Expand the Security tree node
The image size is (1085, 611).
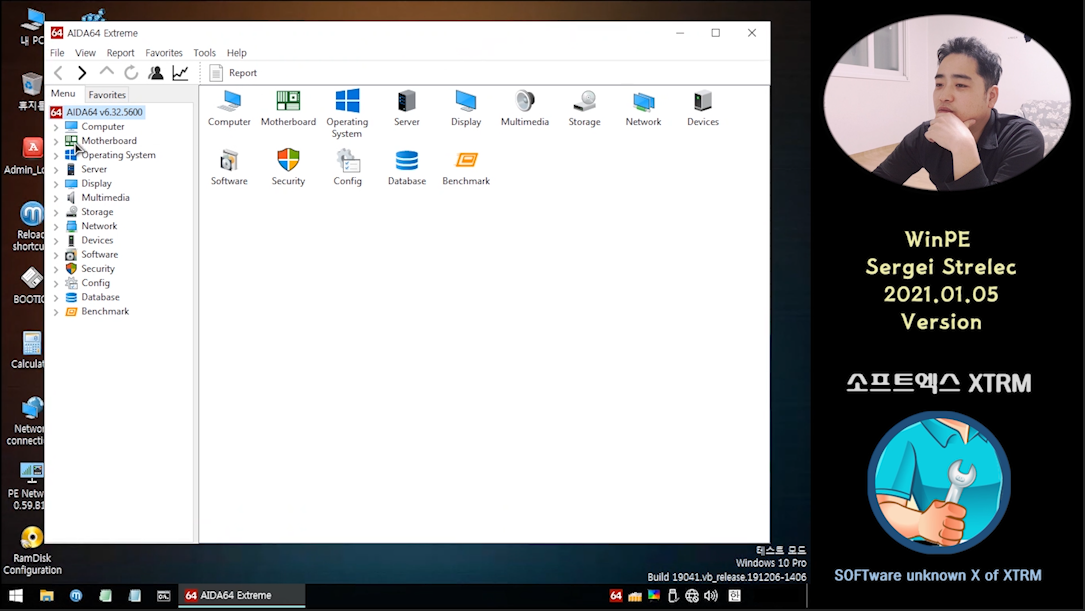tap(56, 269)
